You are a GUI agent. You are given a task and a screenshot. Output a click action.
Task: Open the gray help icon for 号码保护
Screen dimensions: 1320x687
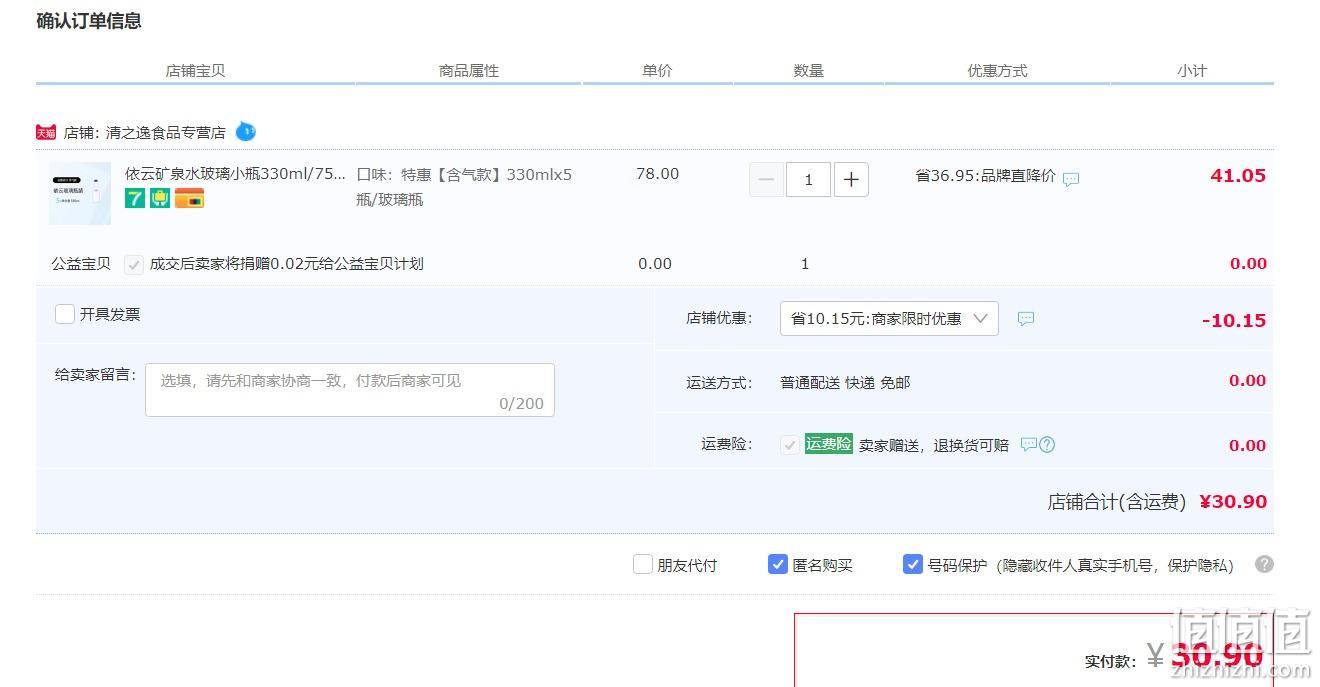point(1264,564)
